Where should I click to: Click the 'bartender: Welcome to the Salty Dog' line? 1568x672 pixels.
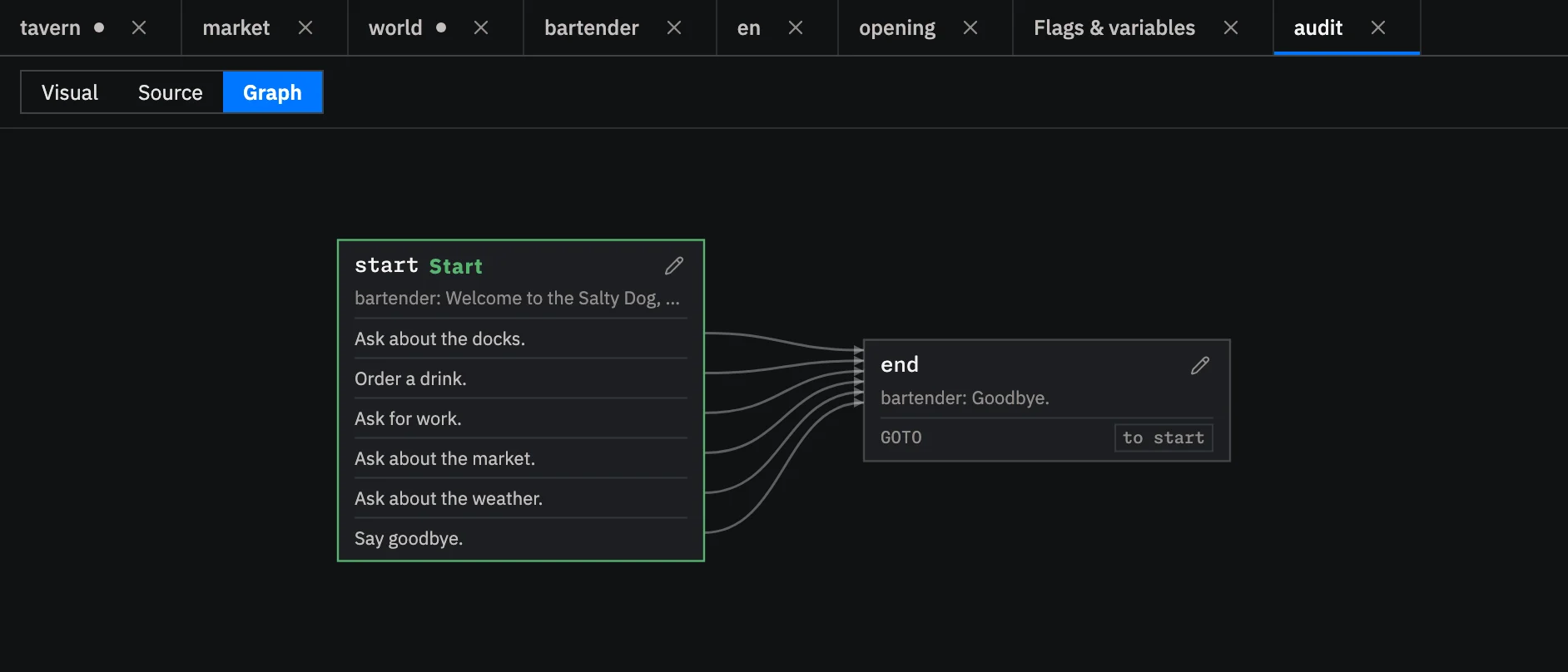point(517,298)
